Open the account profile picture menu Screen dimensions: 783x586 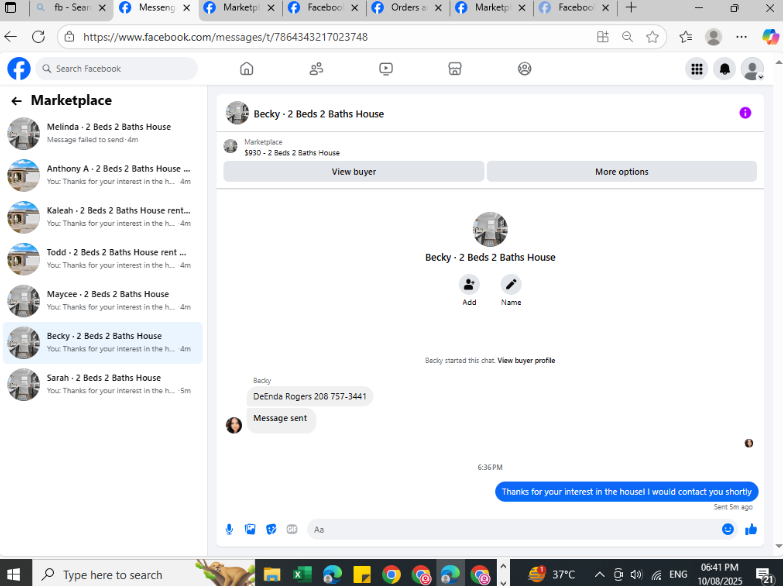(753, 69)
